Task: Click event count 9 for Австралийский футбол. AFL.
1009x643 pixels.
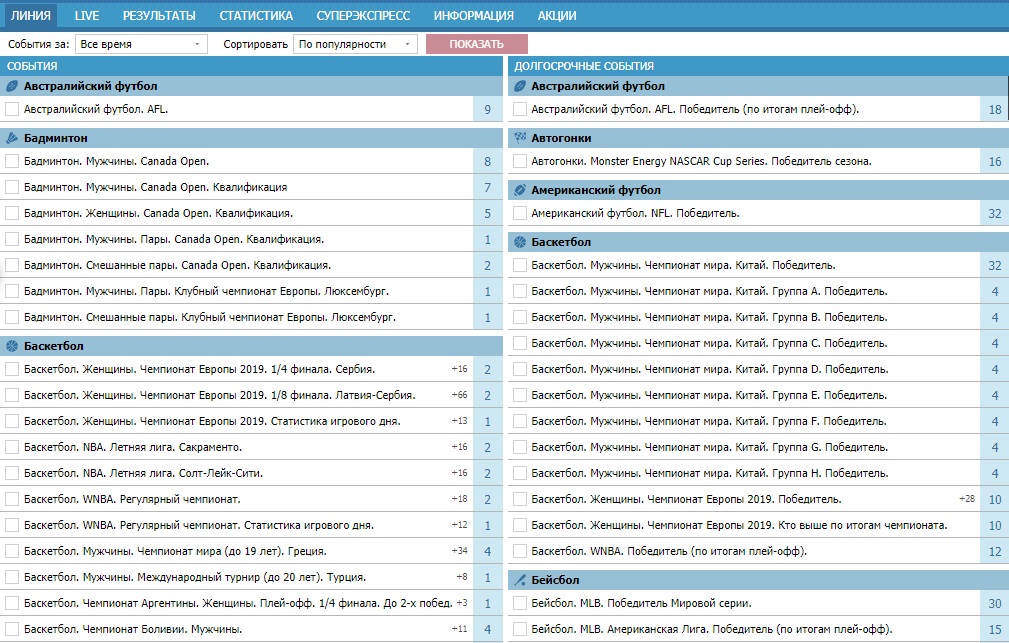Action: click(x=488, y=109)
